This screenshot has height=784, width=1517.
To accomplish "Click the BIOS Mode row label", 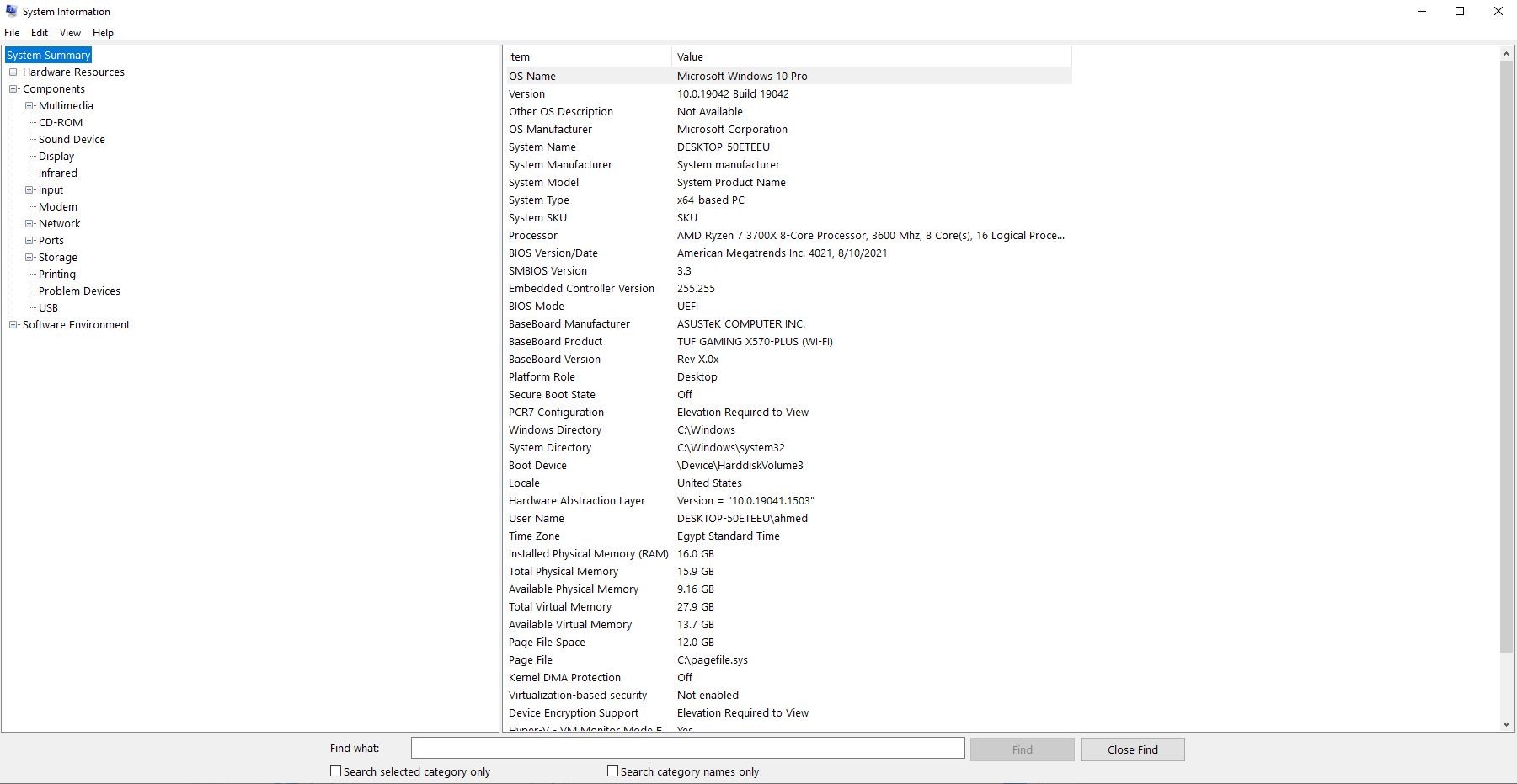I will (x=537, y=307).
